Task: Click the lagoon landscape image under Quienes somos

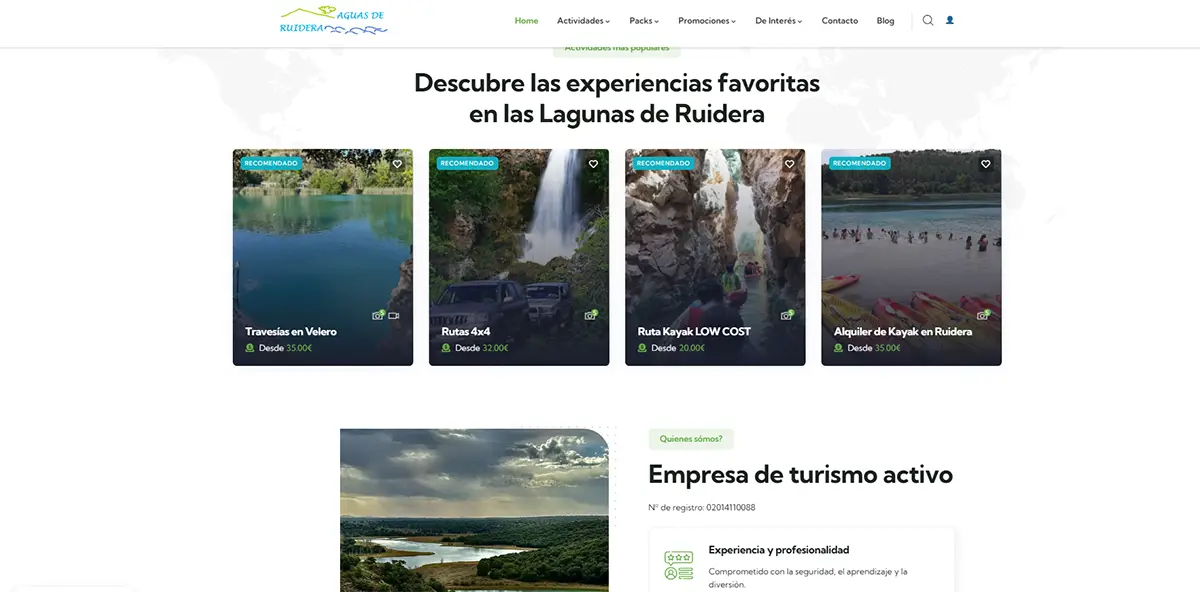Action: (x=474, y=510)
